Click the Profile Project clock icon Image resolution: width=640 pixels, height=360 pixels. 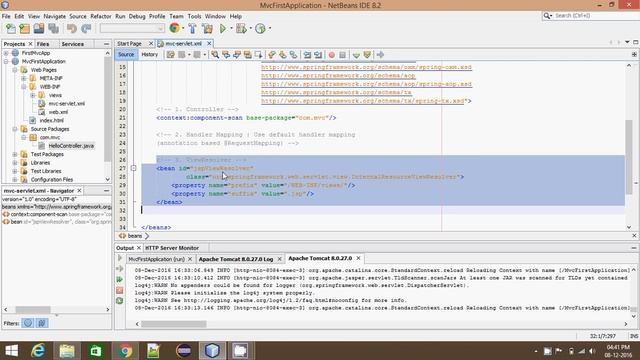tap(260, 29)
